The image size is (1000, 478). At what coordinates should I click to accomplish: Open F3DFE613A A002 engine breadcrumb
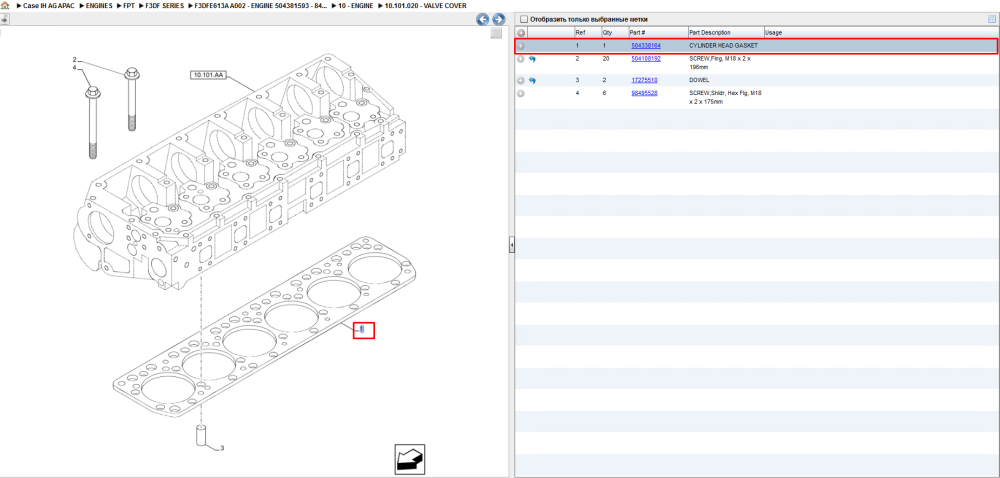coord(261,5)
